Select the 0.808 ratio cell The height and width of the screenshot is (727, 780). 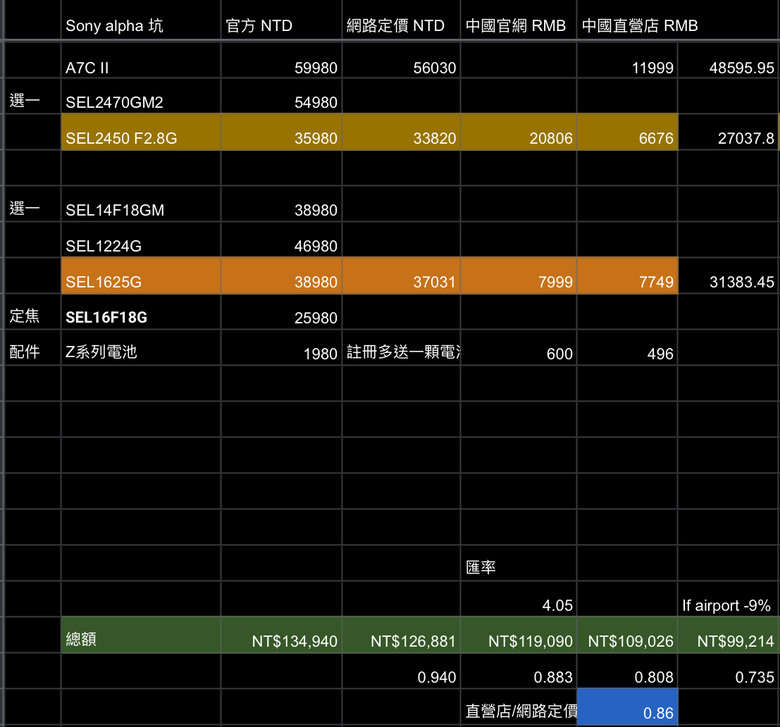click(627, 671)
